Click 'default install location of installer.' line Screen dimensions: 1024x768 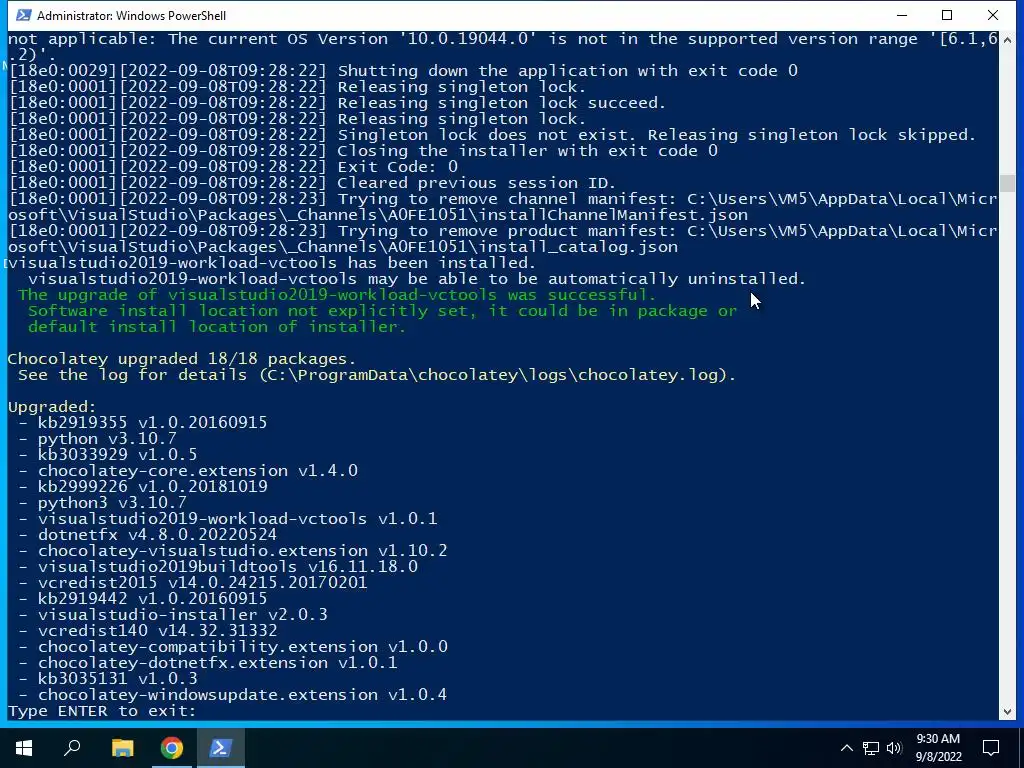tap(217, 327)
